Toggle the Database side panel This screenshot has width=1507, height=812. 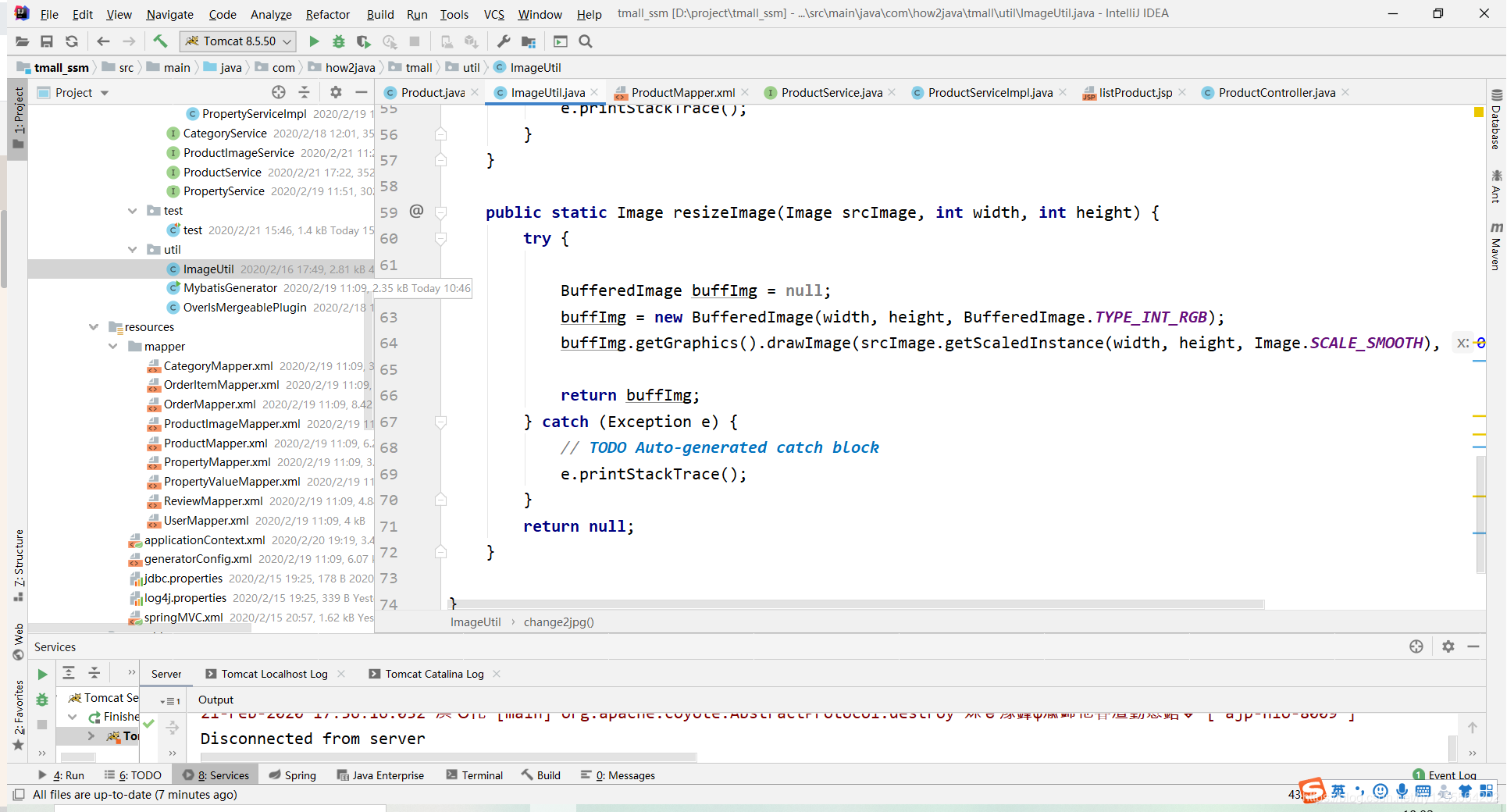(x=1495, y=121)
